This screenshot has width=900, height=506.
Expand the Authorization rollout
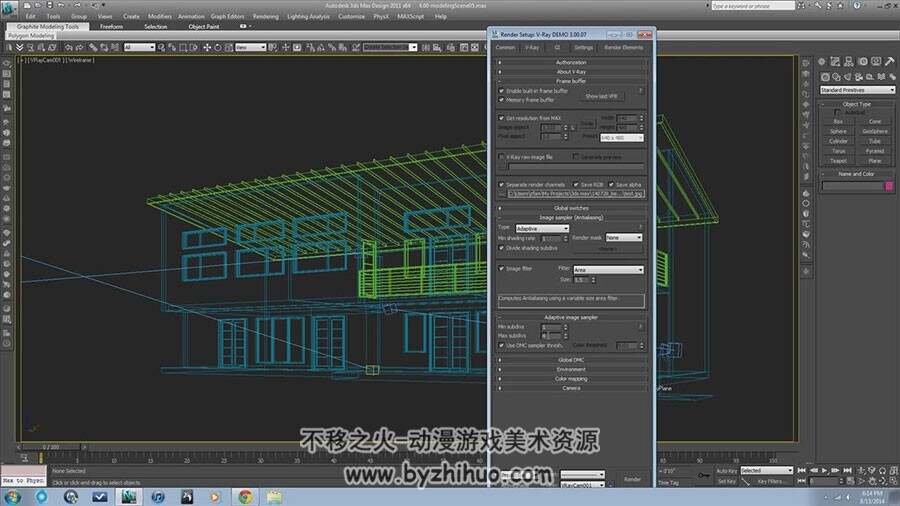coord(572,62)
